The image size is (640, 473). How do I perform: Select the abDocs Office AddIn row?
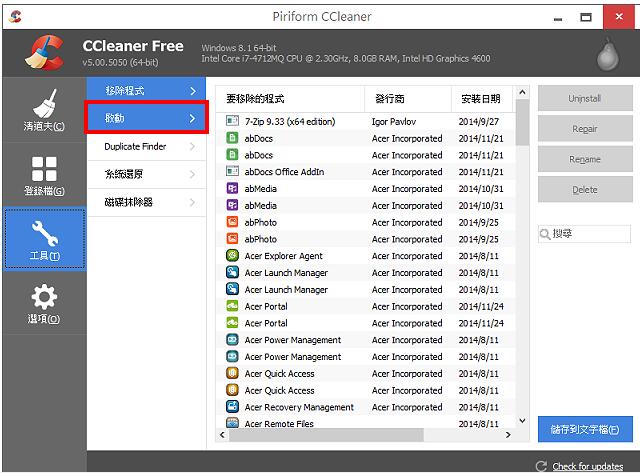[x=365, y=172]
